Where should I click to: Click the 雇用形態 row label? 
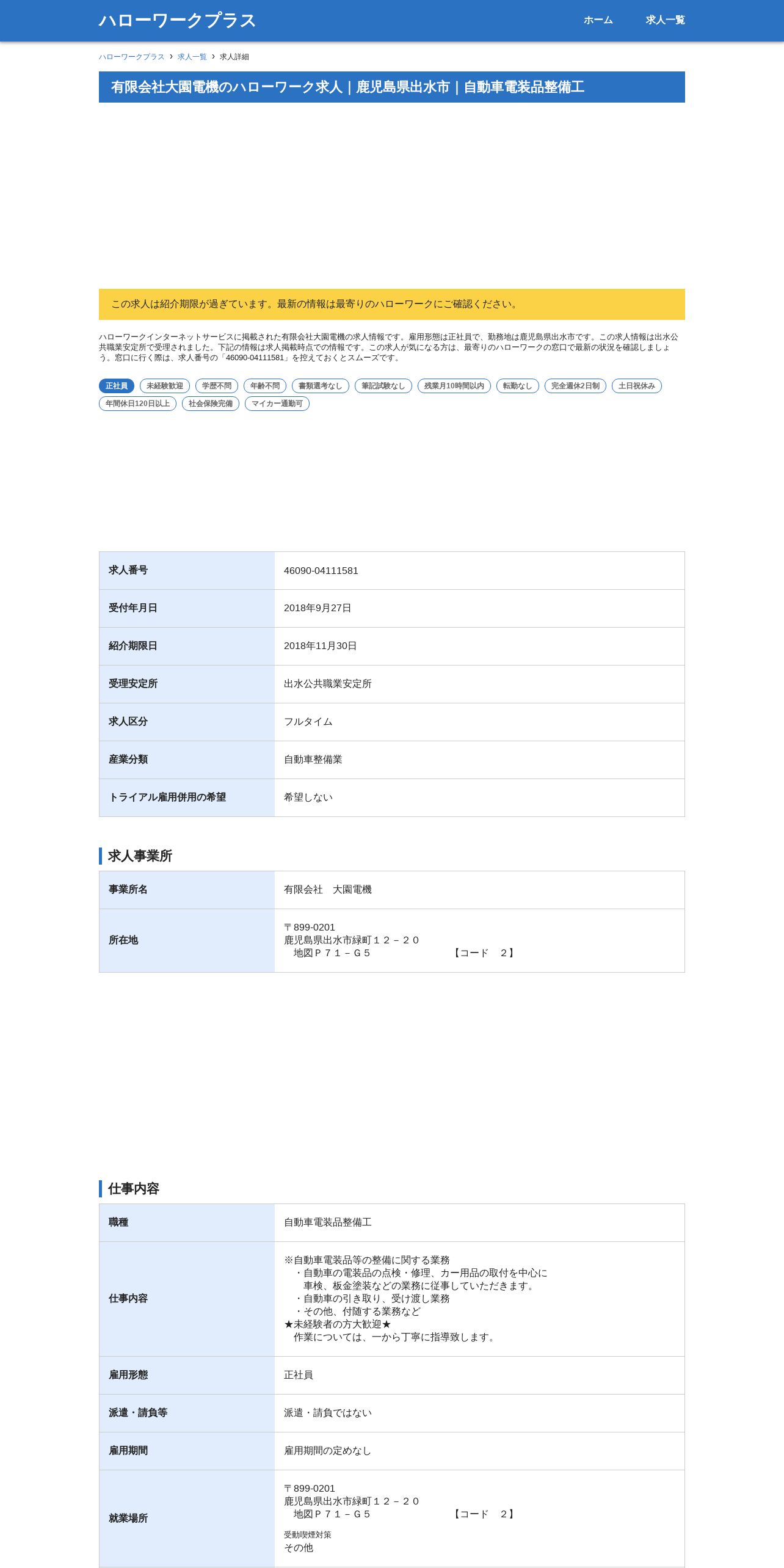click(x=128, y=1375)
